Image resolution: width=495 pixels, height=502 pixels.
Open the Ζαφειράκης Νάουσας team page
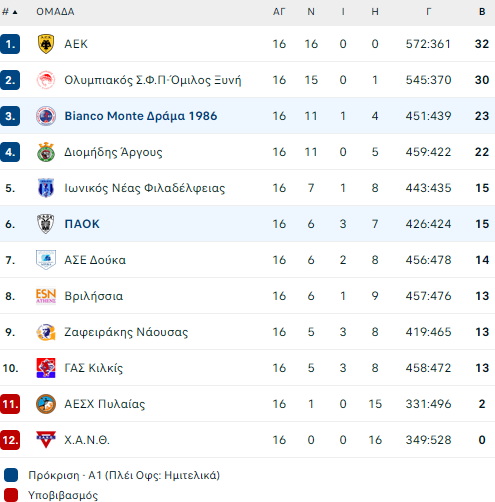click(126, 332)
